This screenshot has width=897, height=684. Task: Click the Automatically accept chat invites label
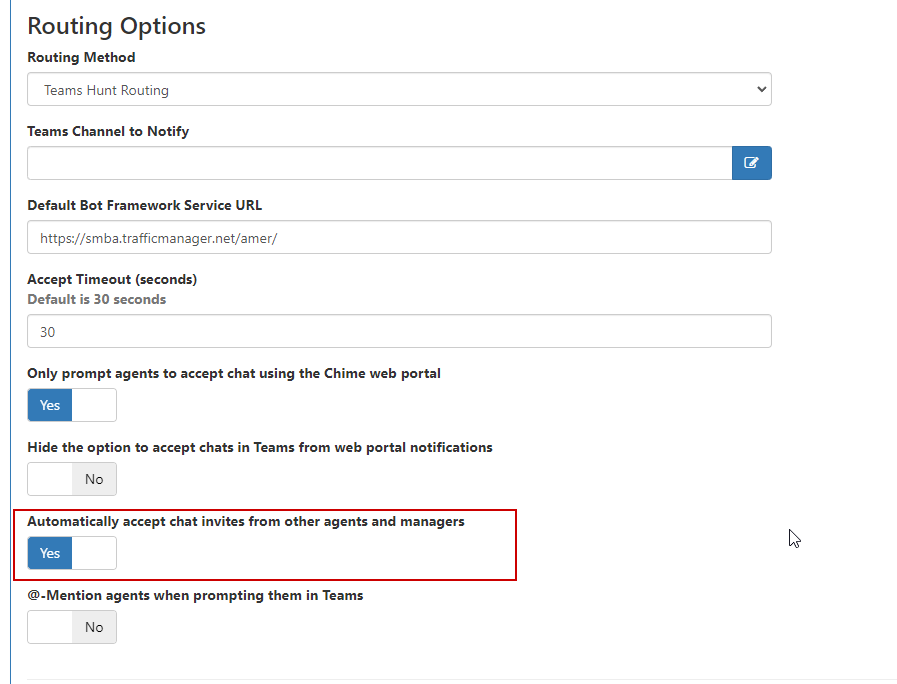click(x=246, y=522)
